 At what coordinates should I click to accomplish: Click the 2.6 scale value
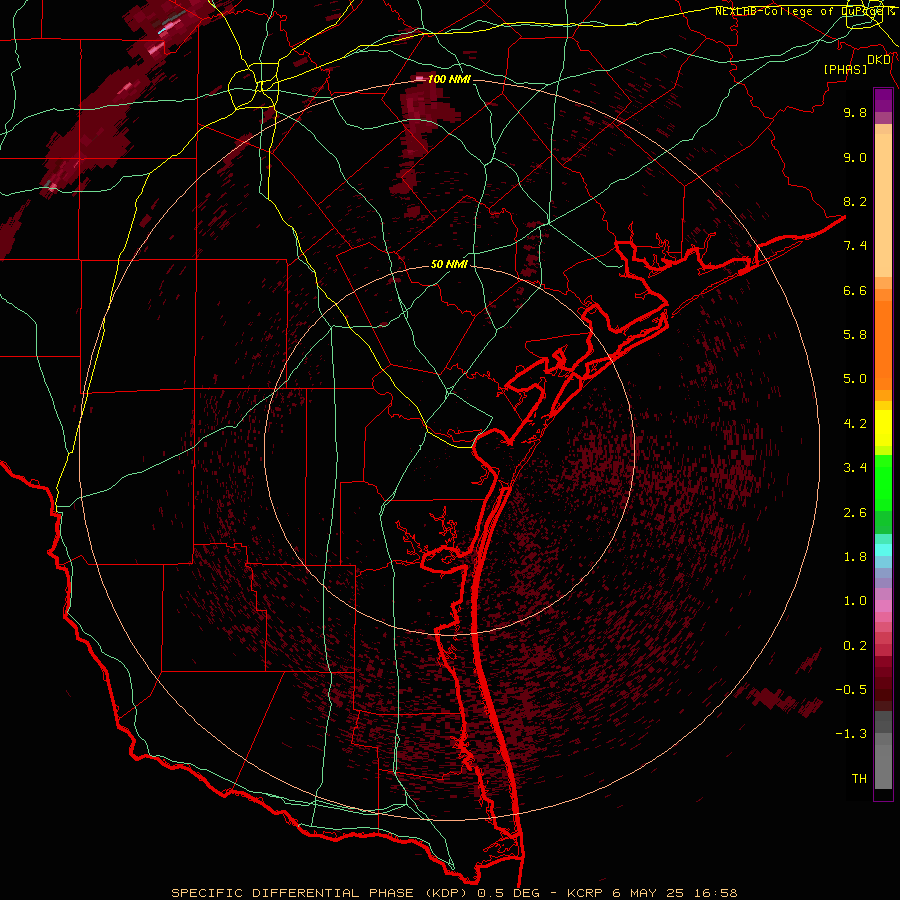tap(855, 513)
